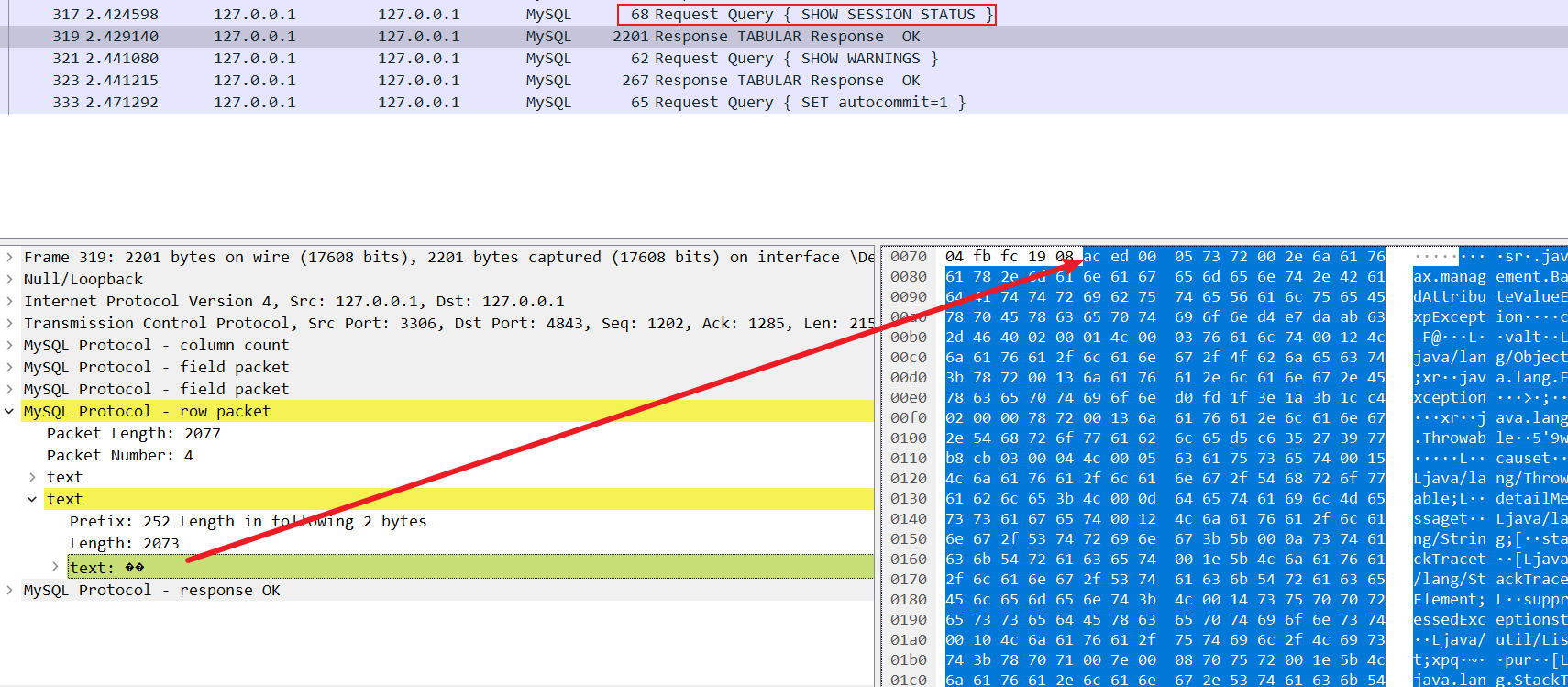Select the Prefix: 252 length field
Screen dimensions: 1568x687
pos(248,522)
